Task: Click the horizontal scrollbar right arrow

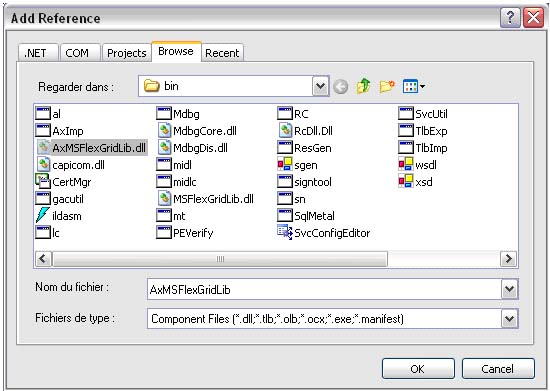Action: (508, 259)
